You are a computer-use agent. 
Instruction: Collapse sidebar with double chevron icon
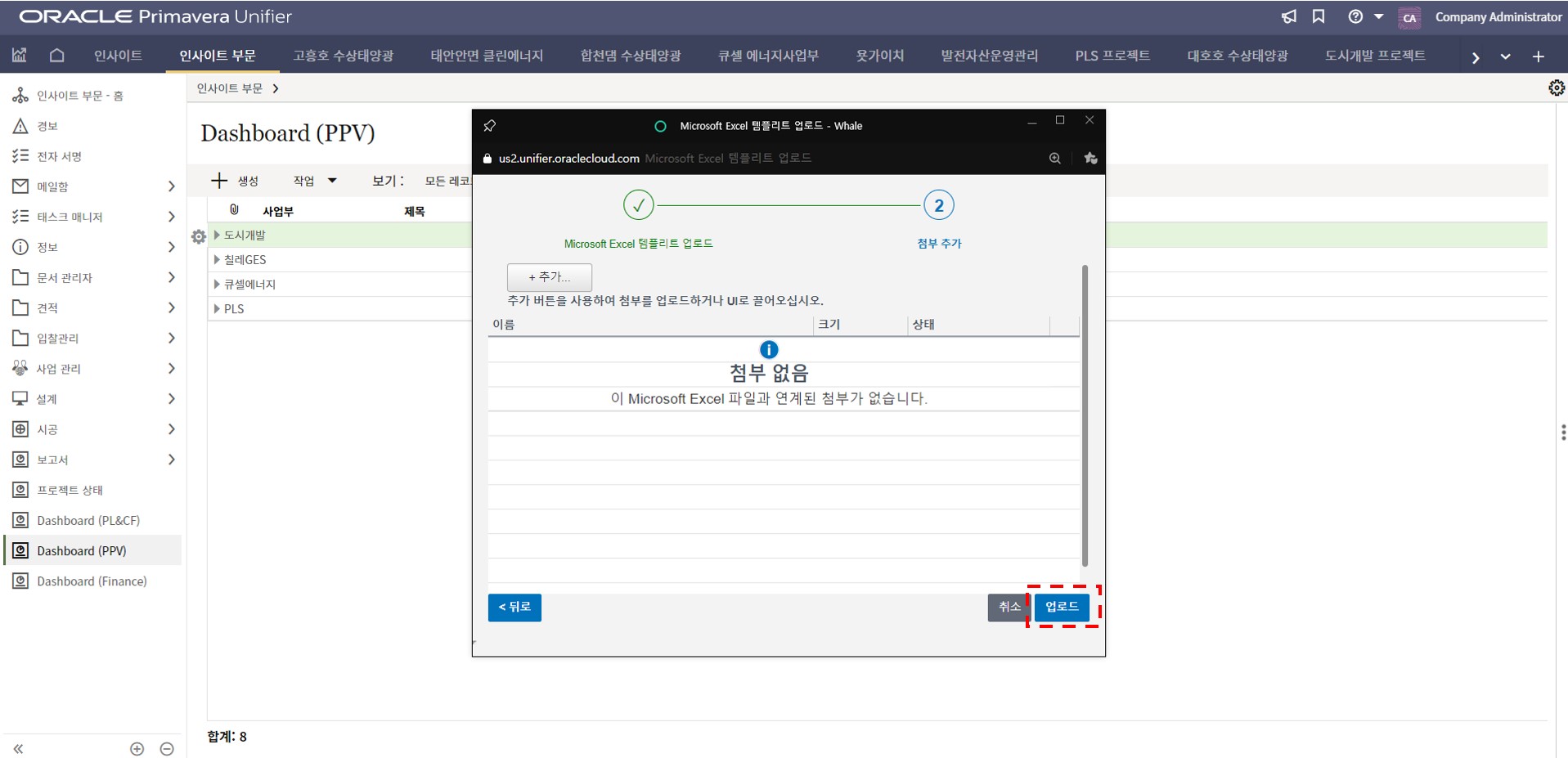18,748
